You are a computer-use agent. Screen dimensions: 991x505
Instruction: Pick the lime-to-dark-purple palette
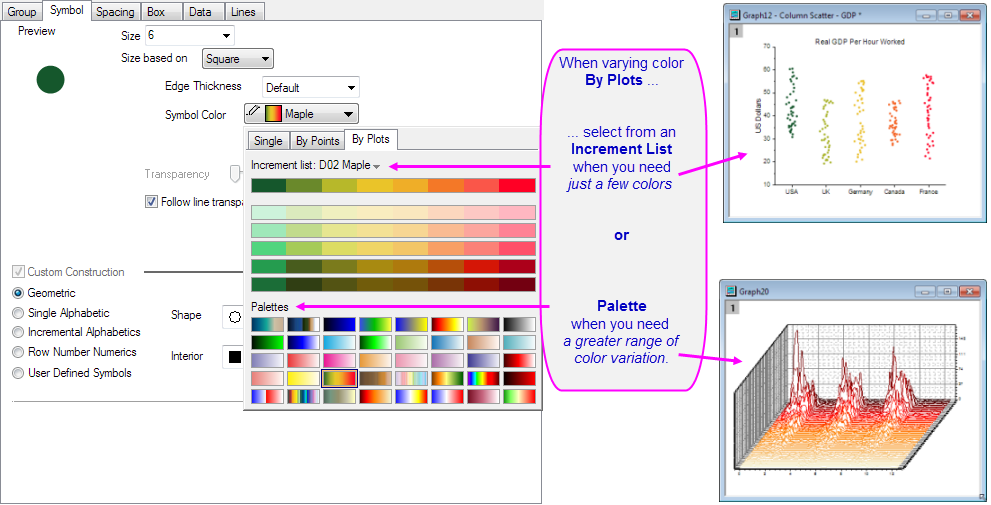[483, 324]
